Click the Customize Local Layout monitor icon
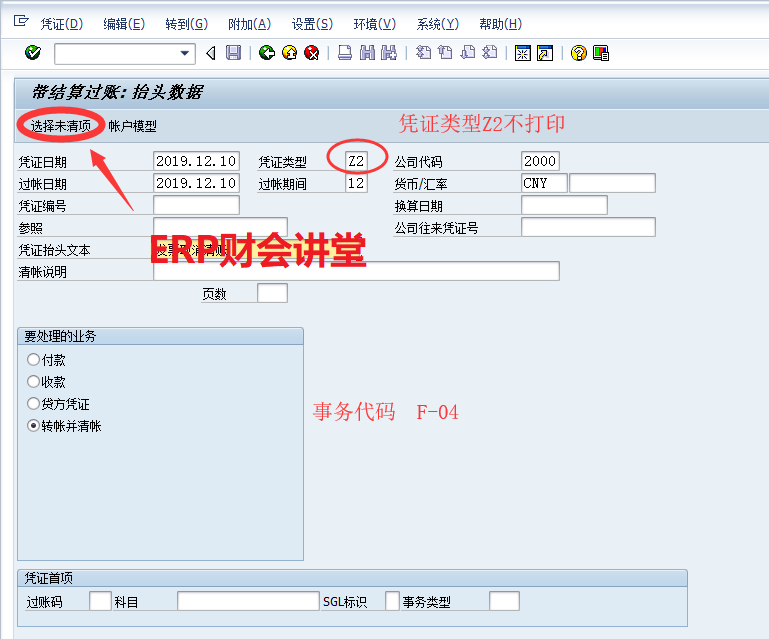 601,53
